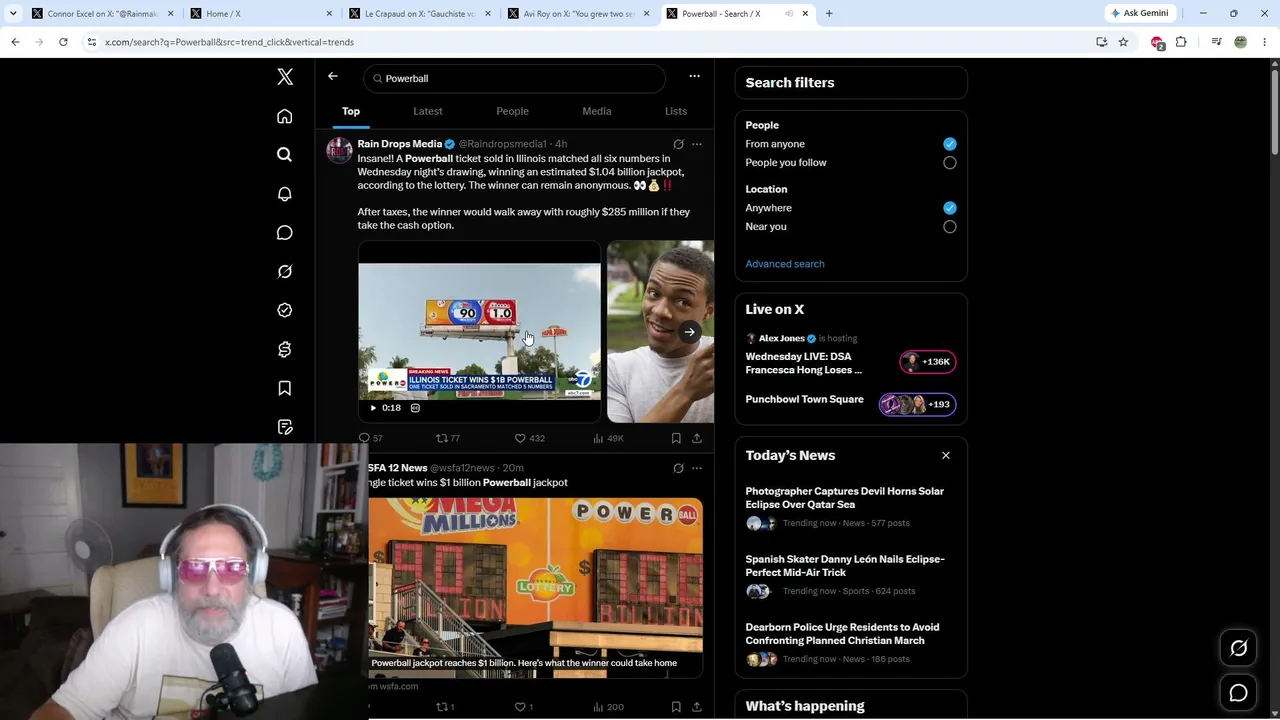
Task: Click the back arrow beside the search box
Action: [333, 77]
